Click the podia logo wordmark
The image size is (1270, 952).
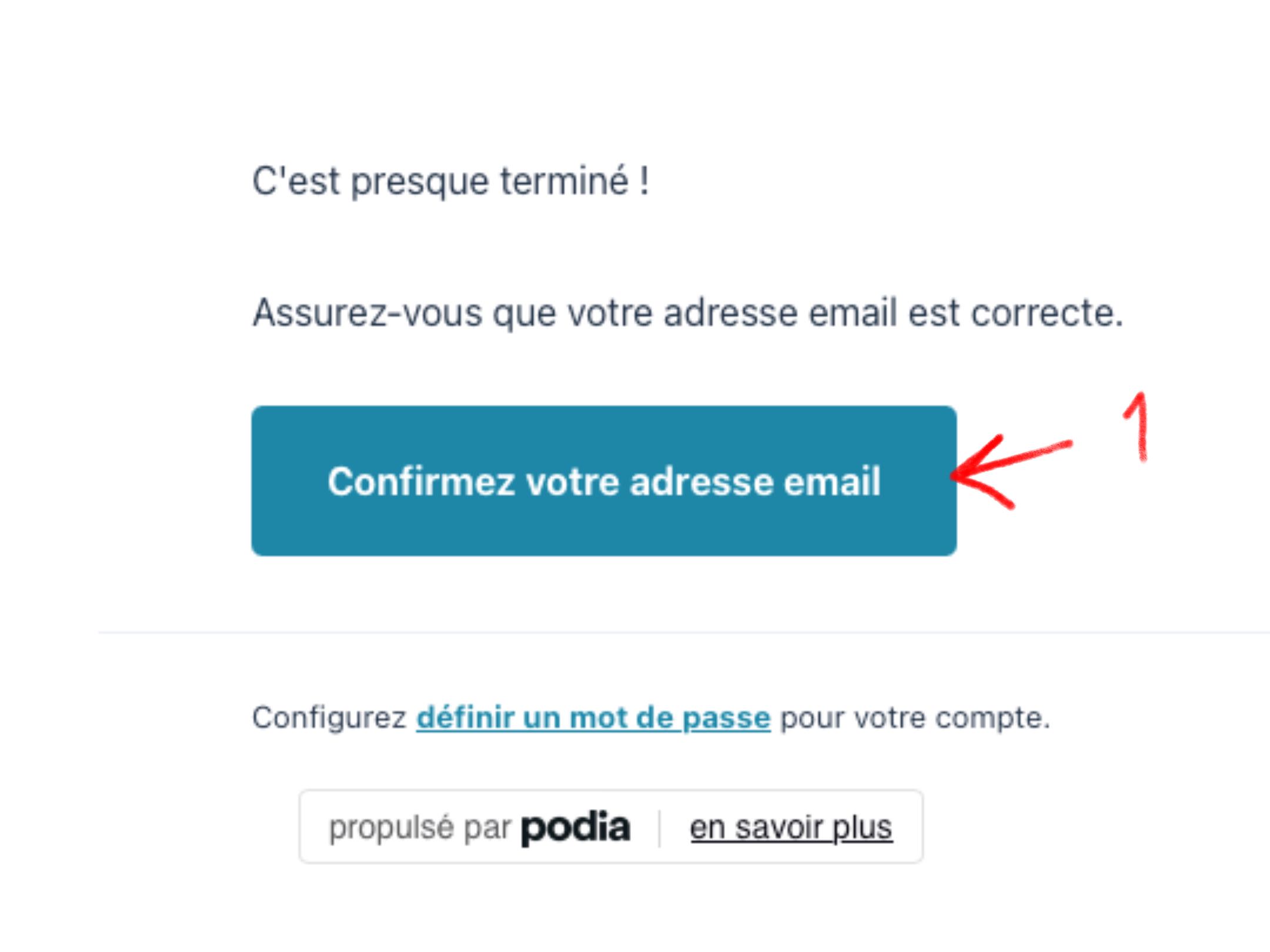tap(576, 827)
